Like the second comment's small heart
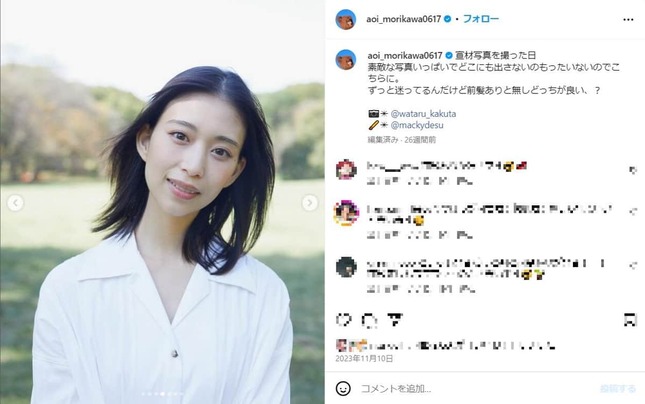This screenshot has width=645, height=404. click(x=633, y=211)
